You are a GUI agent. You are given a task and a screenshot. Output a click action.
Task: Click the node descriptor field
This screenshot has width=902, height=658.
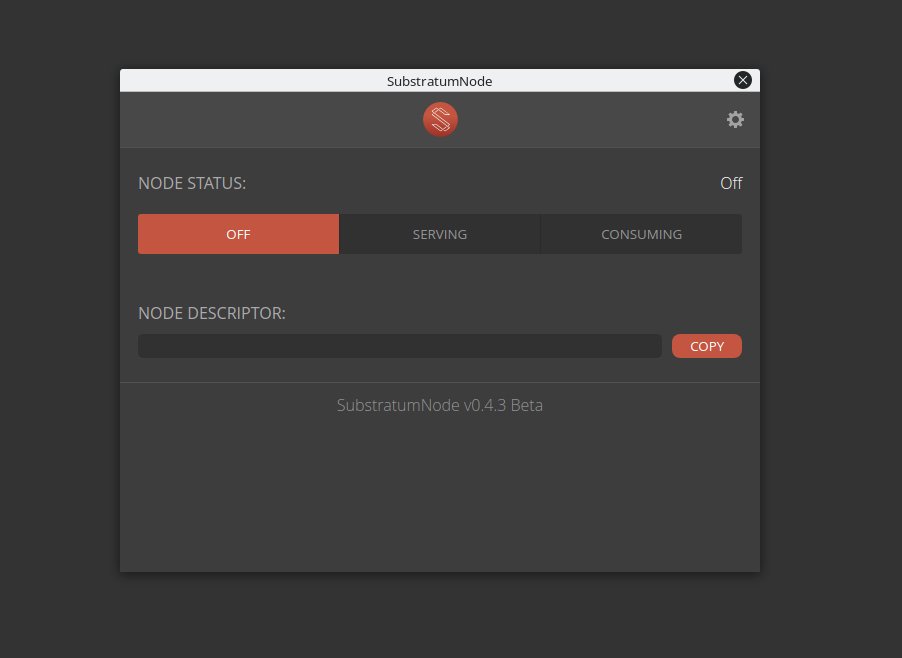click(x=400, y=346)
